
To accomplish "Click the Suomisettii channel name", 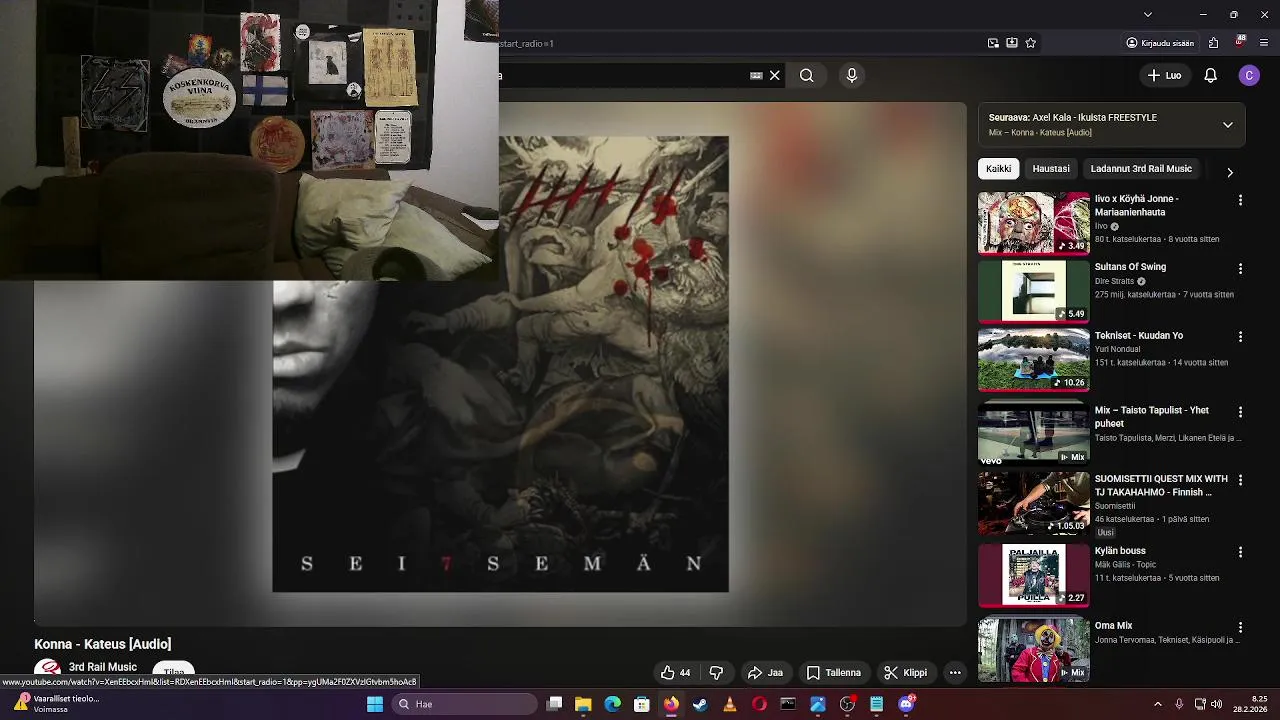I will point(1115,506).
